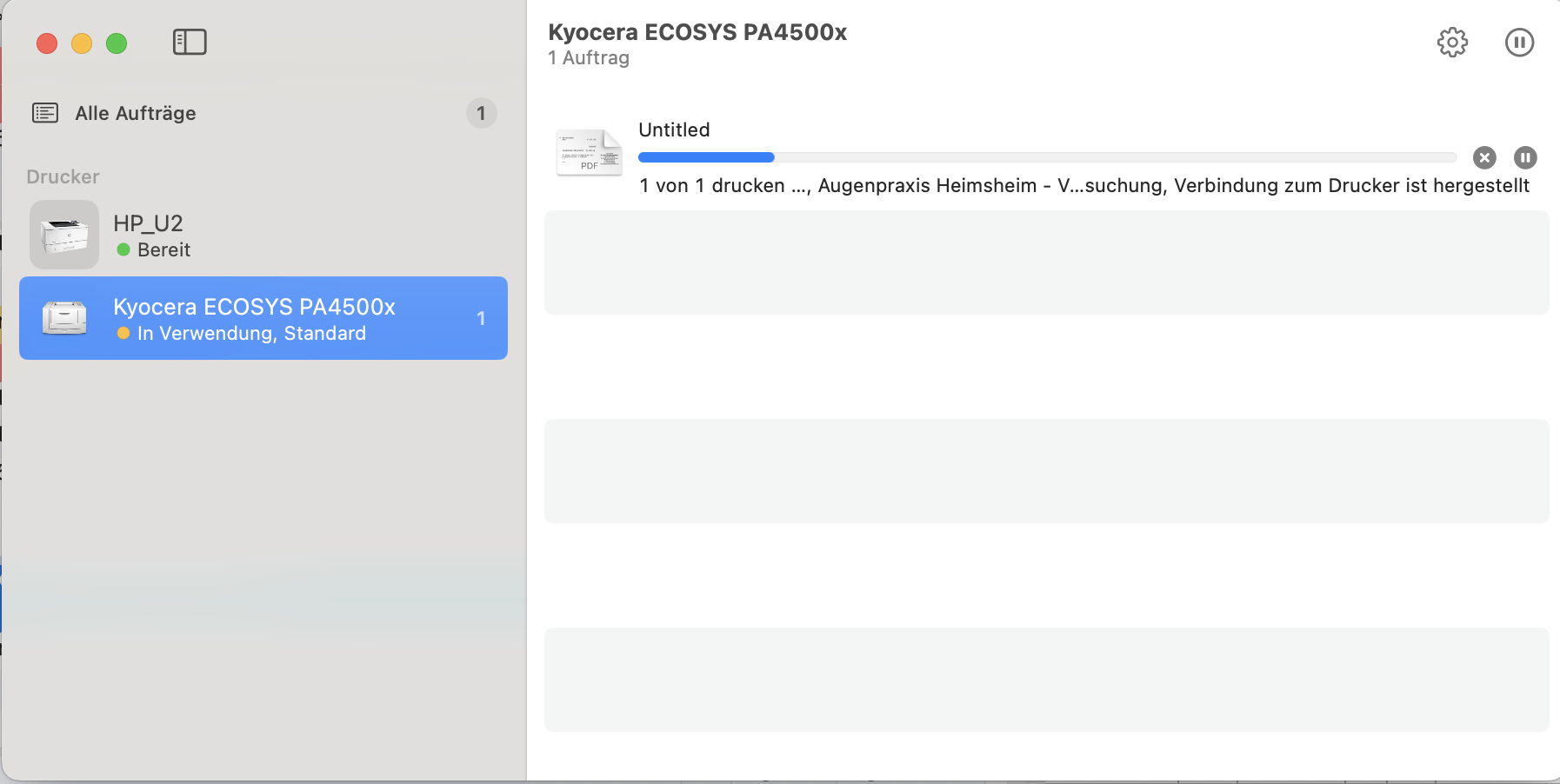
Task: Click the Alle Aufträge list icon
Action: coord(45,113)
